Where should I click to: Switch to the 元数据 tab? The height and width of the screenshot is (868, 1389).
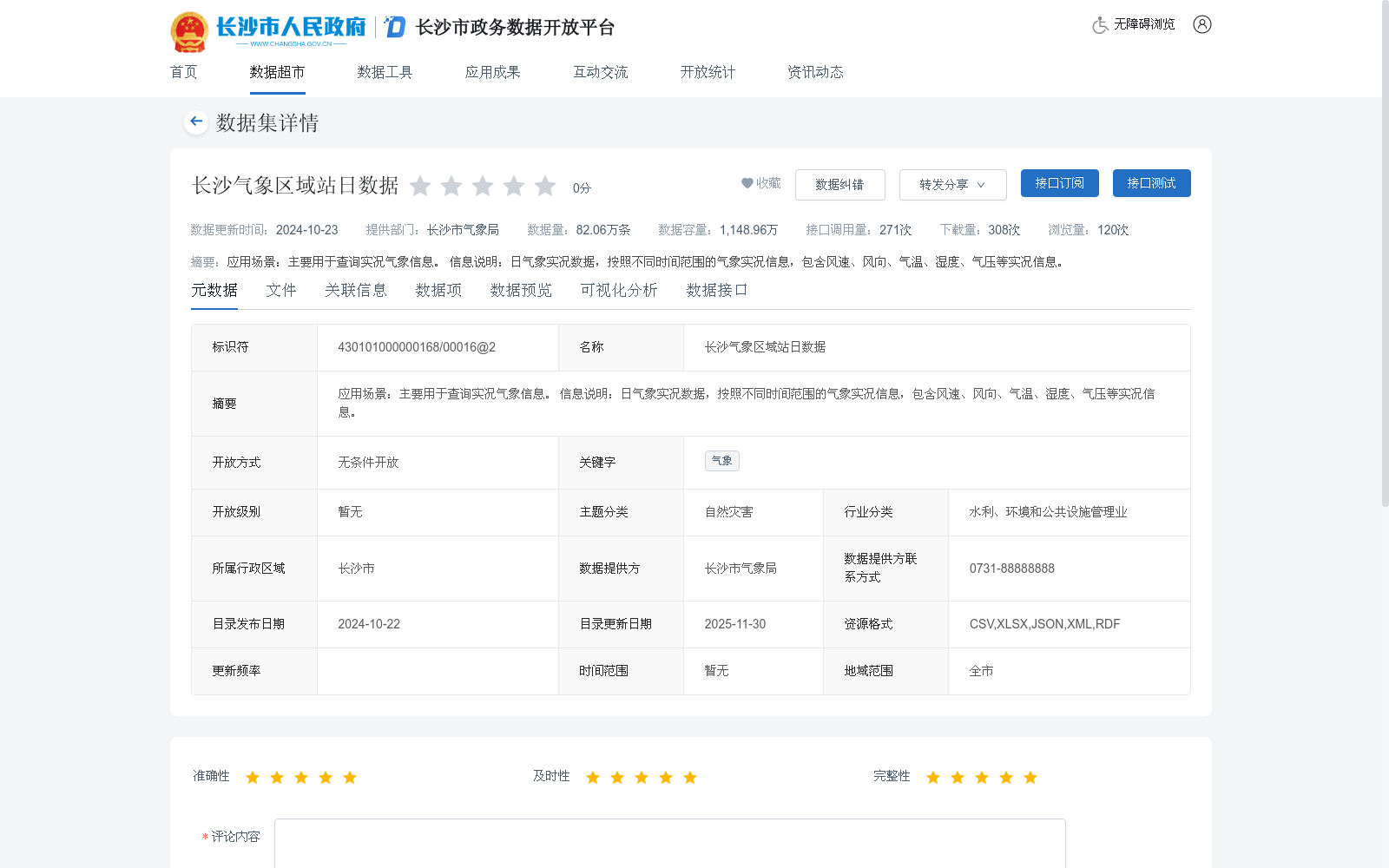coord(214,290)
